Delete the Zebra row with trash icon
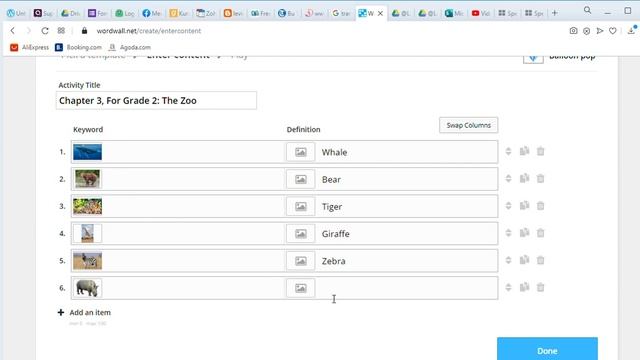The image size is (640, 360). (540, 260)
